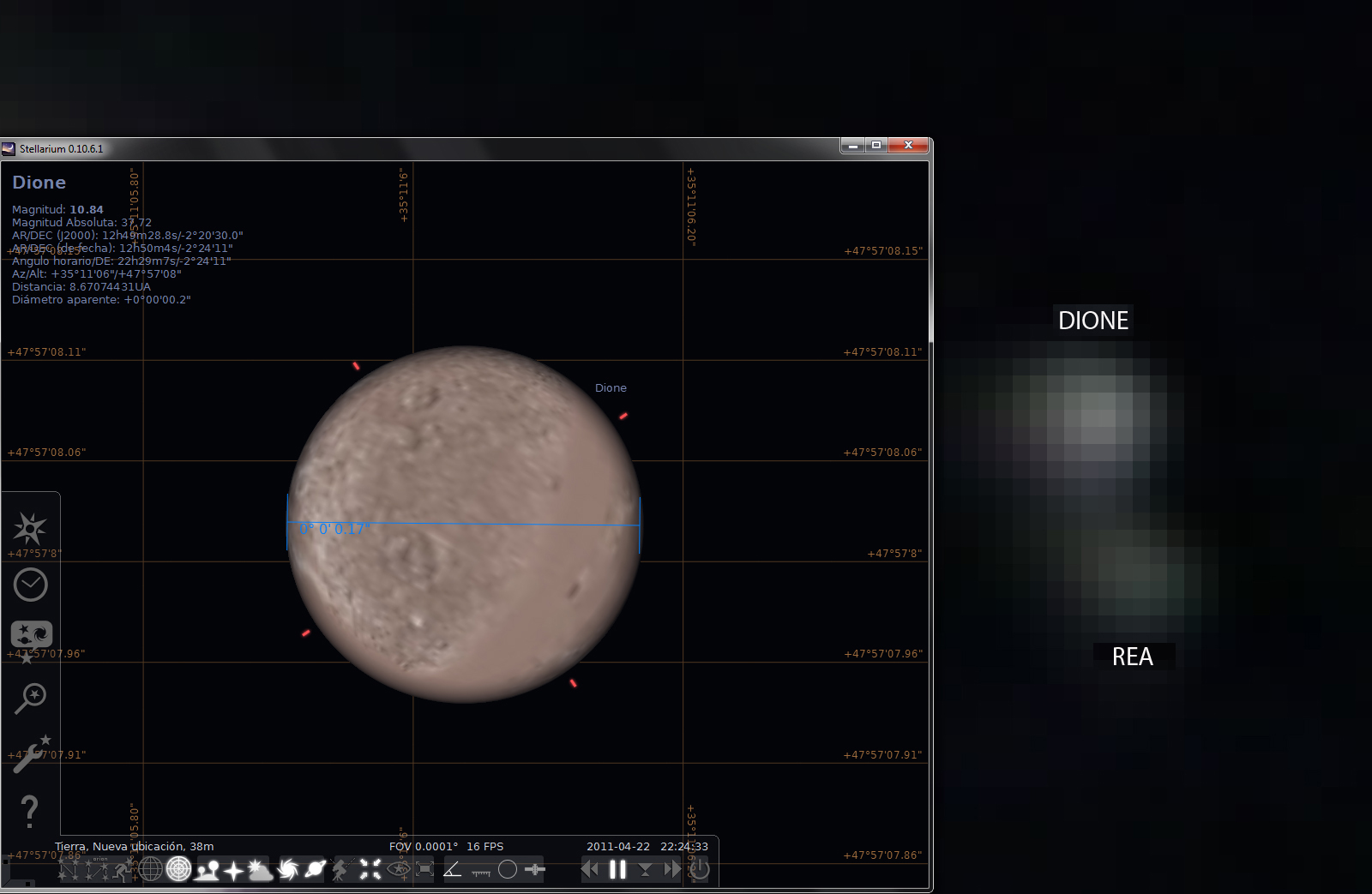Toggle constellation lines

pos(69,869)
